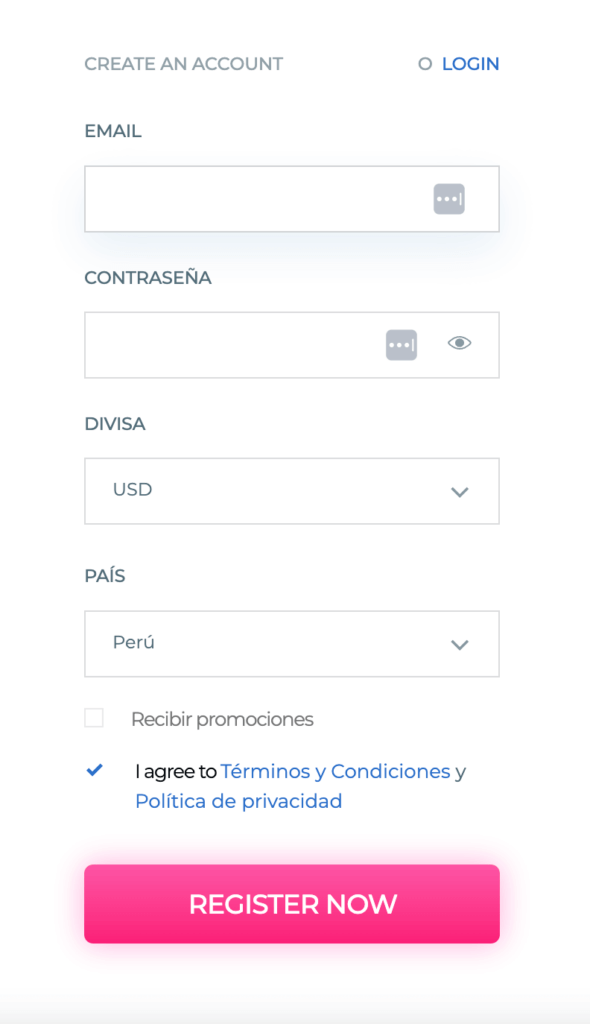Click the password manager icon in Contraseña field

401,345
